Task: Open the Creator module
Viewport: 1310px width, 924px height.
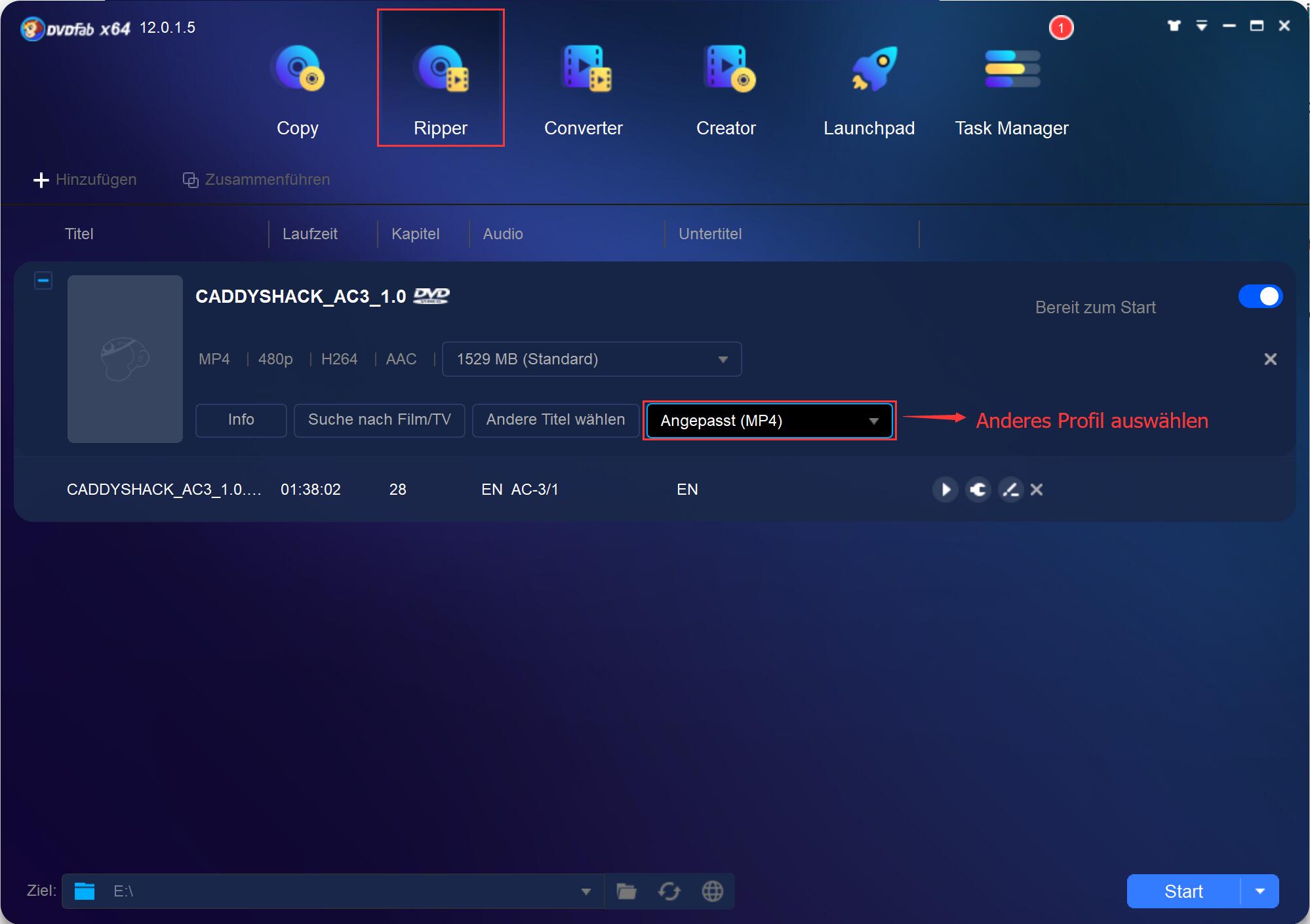Action: [726, 85]
